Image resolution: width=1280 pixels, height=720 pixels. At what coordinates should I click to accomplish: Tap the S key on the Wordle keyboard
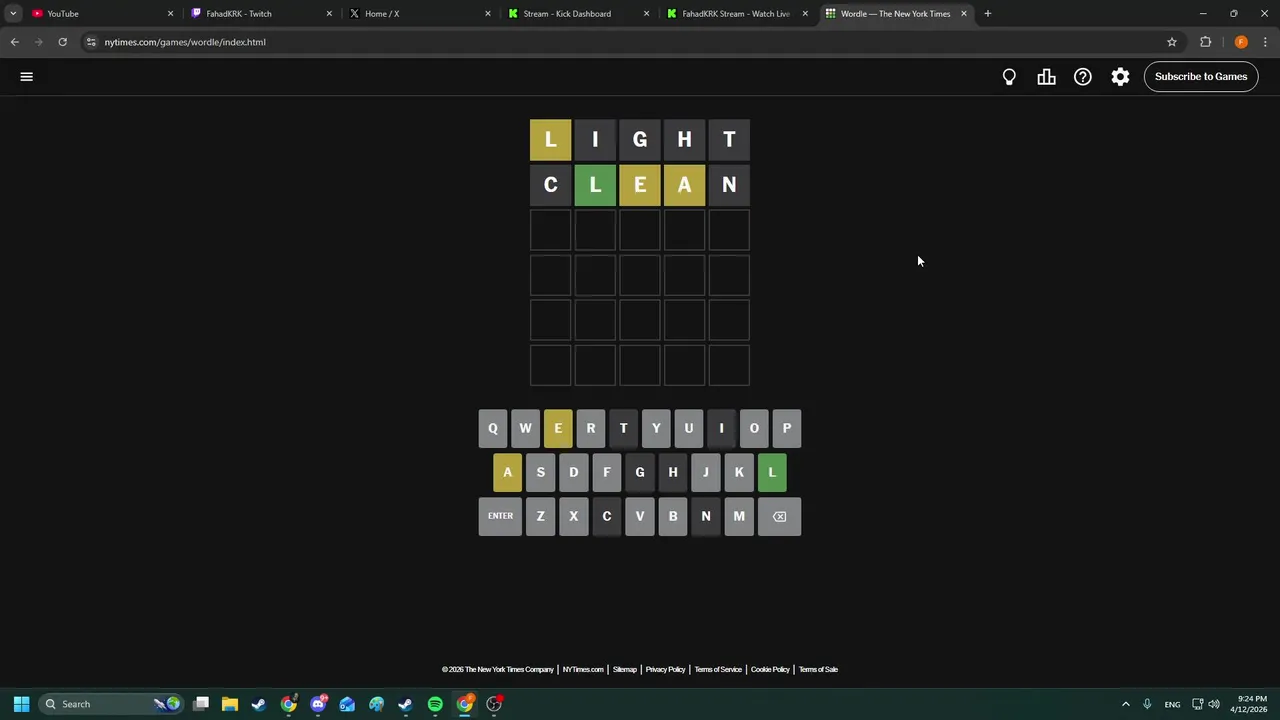coord(541,472)
